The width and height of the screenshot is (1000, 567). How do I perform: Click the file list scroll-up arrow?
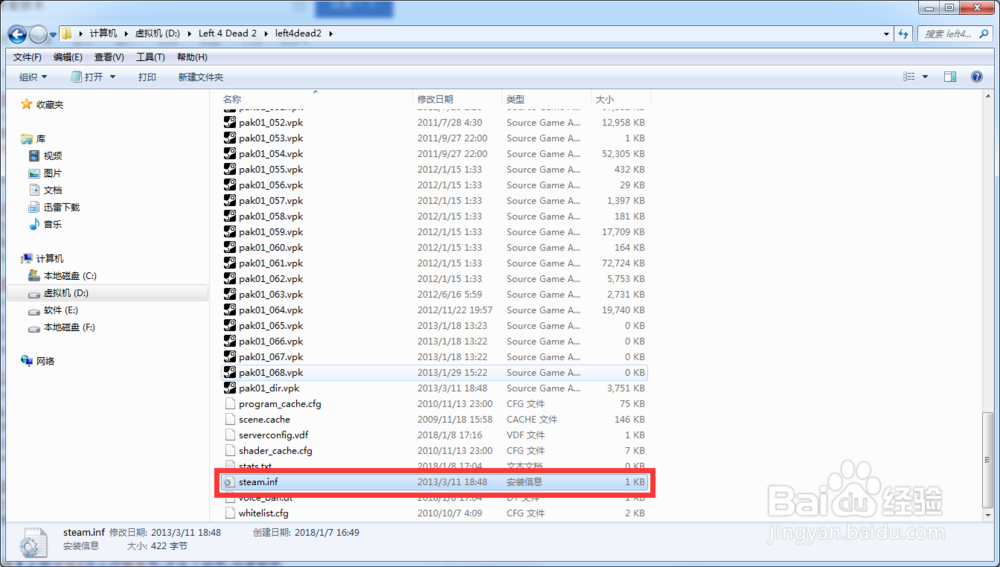pyautogui.click(x=988, y=96)
